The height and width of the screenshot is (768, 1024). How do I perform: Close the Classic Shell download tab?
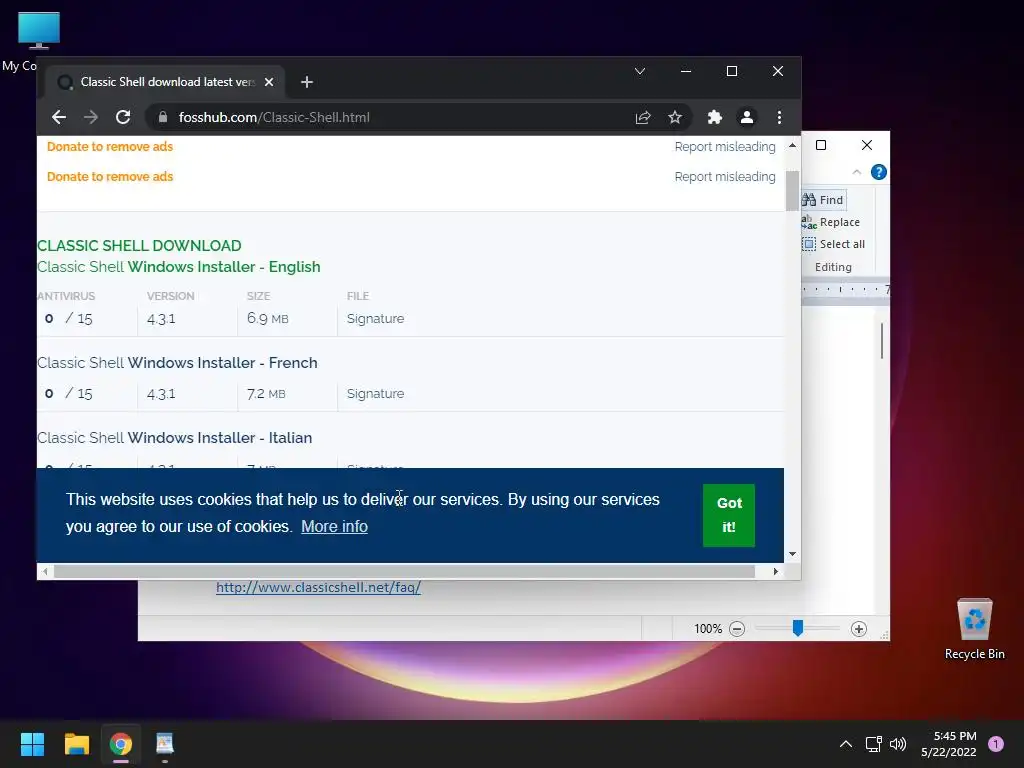click(x=269, y=82)
